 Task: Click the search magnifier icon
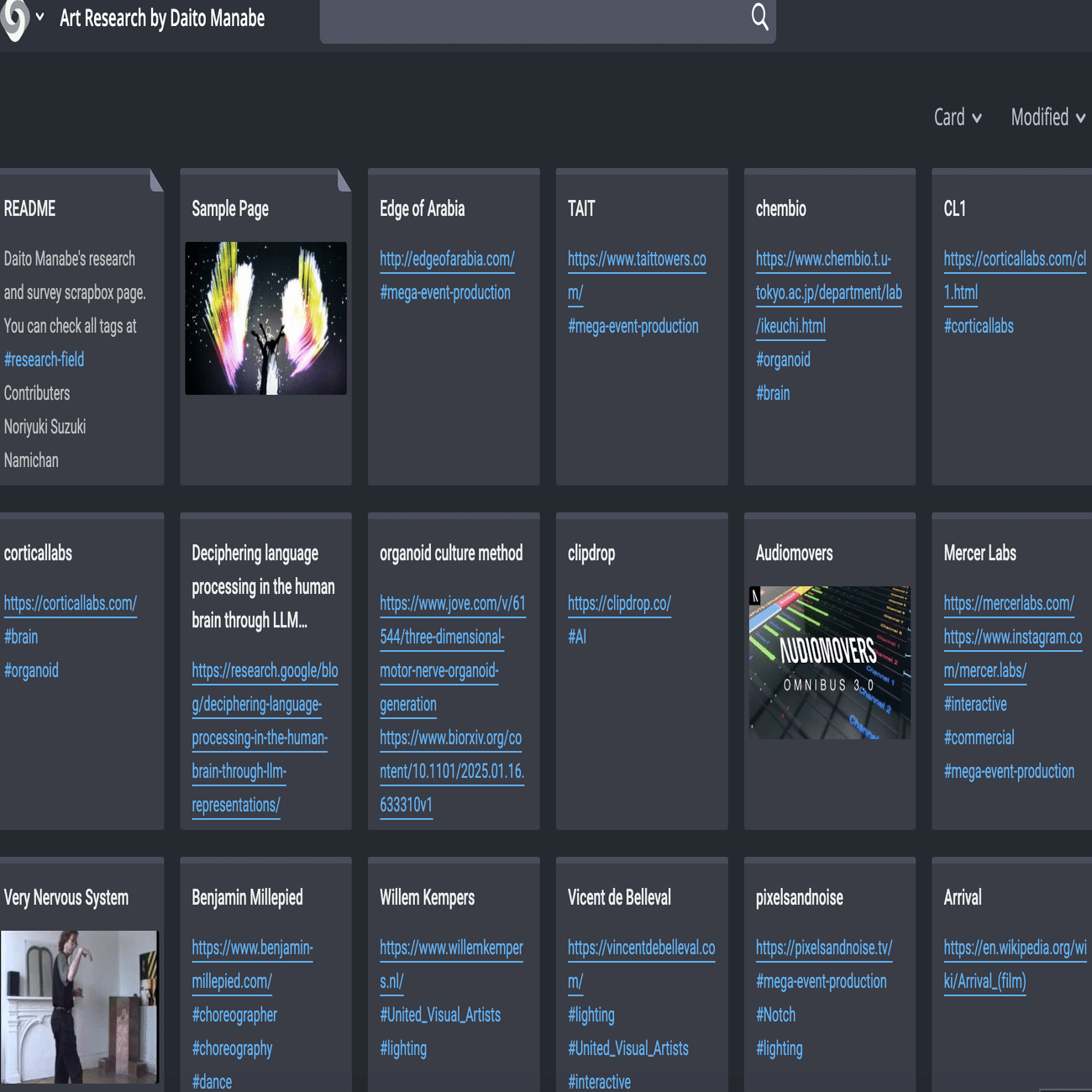click(759, 17)
